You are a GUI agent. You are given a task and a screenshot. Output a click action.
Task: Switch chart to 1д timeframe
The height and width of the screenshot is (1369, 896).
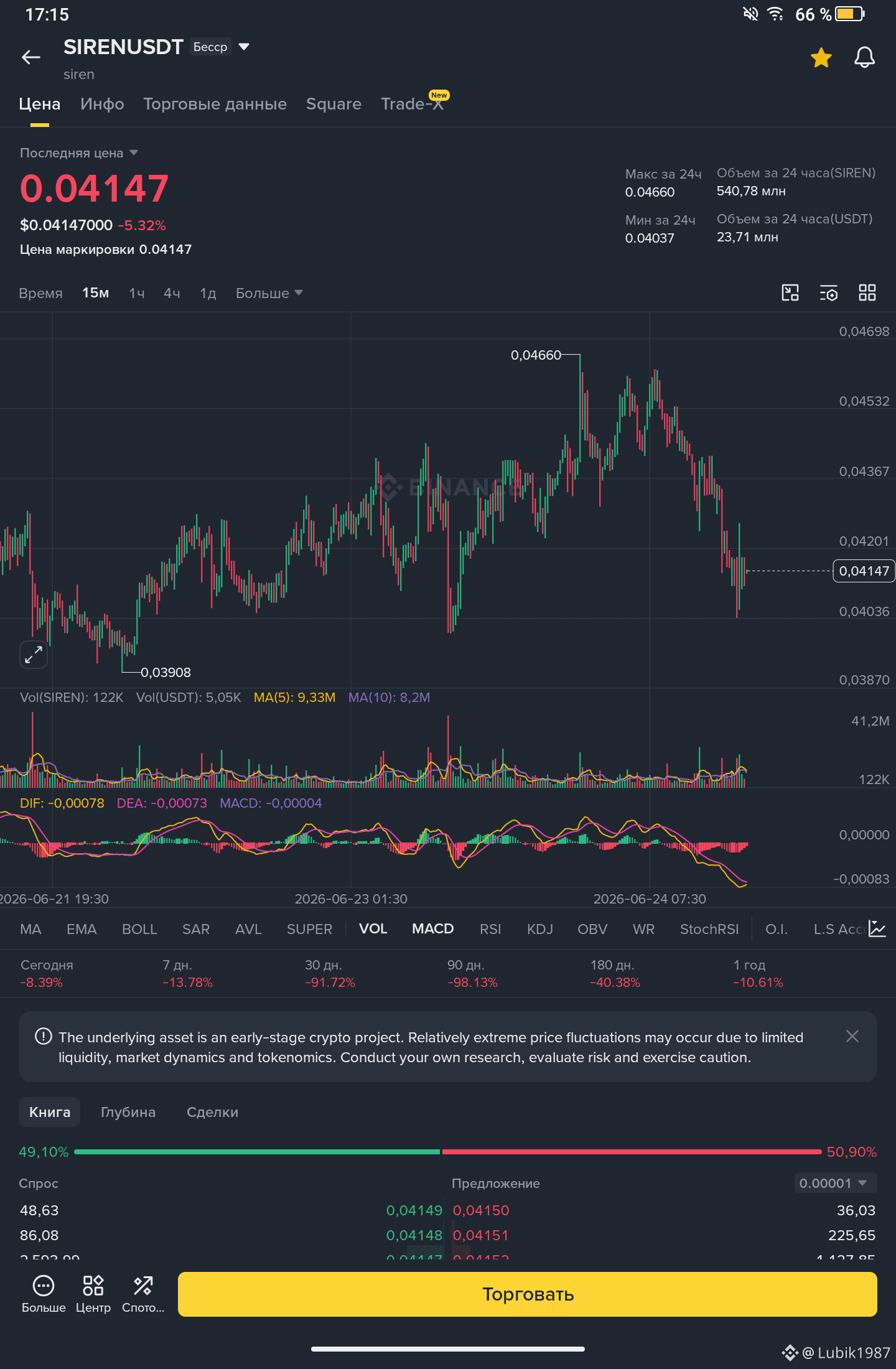point(208,293)
